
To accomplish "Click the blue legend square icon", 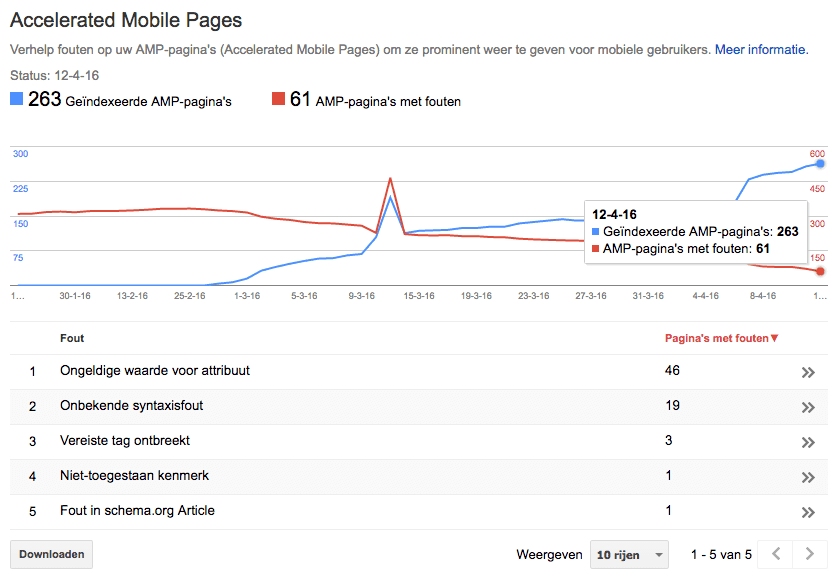I will tap(16, 99).
